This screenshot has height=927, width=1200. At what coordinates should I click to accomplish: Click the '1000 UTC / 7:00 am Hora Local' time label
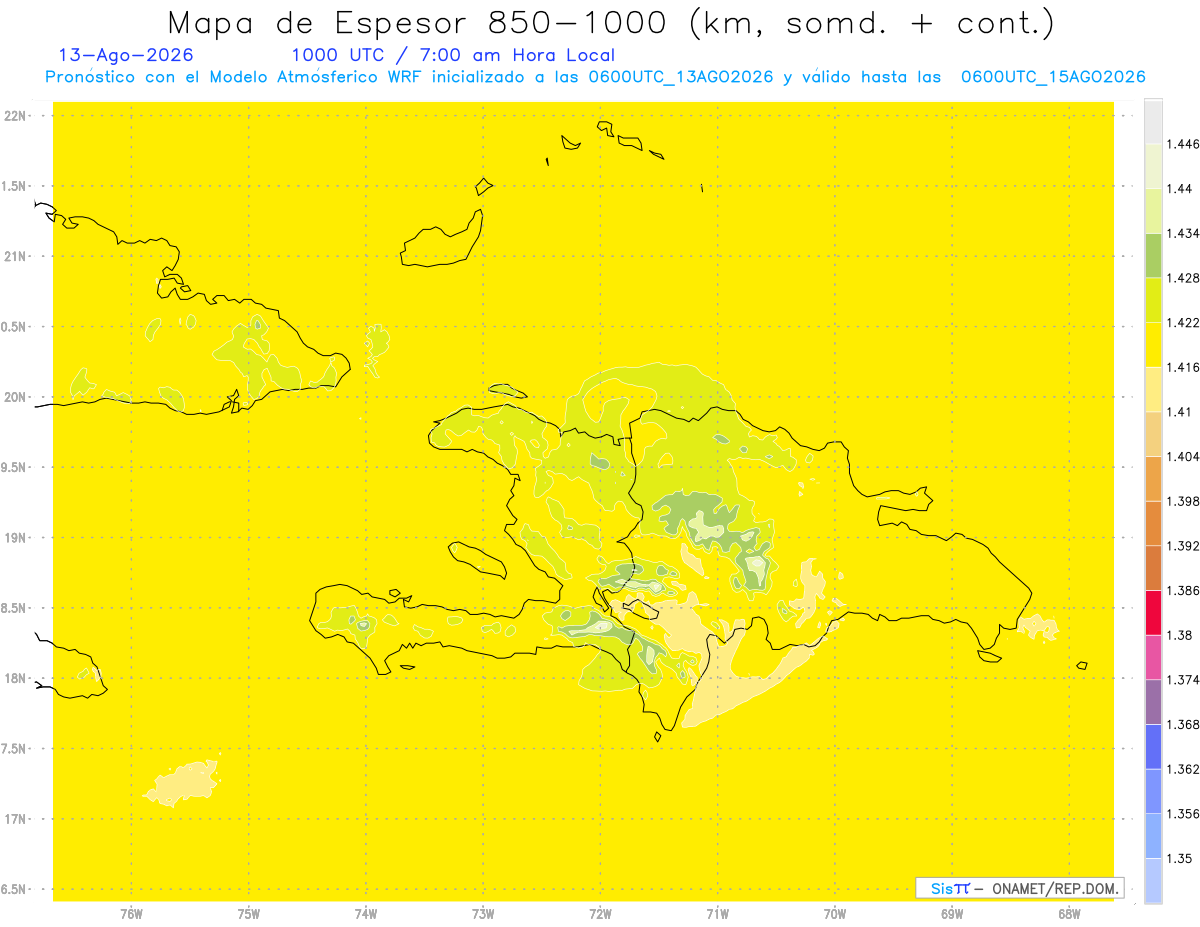(453, 56)
